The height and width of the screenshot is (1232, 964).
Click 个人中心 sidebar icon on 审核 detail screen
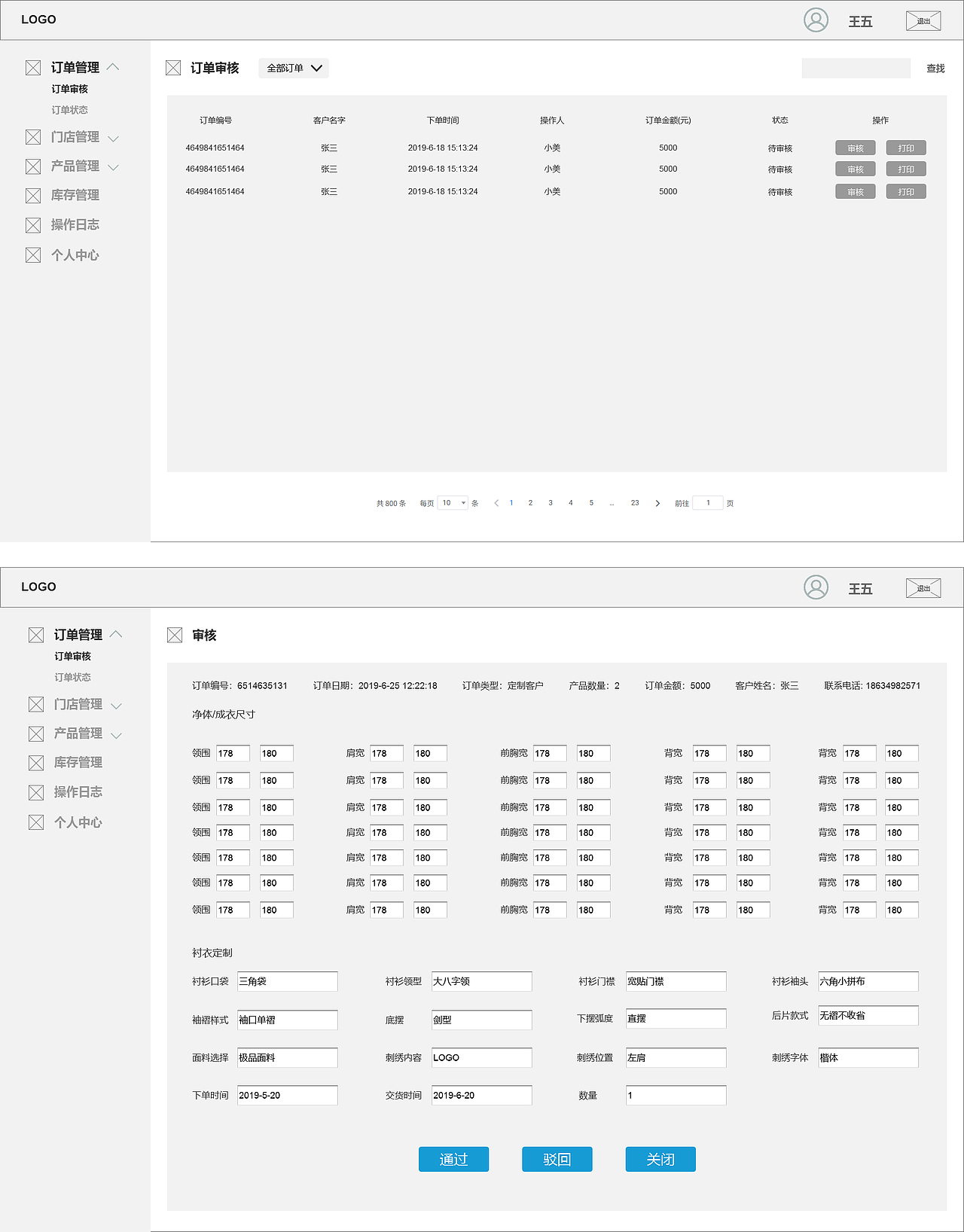(36, 822)
